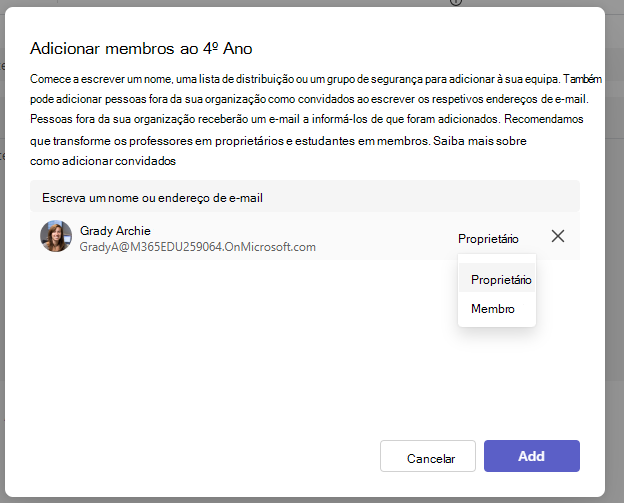Select the GradyA@M365EDU259064.OnMicrosoft.com address
This screenshot has width=624, height=503.
197,247
